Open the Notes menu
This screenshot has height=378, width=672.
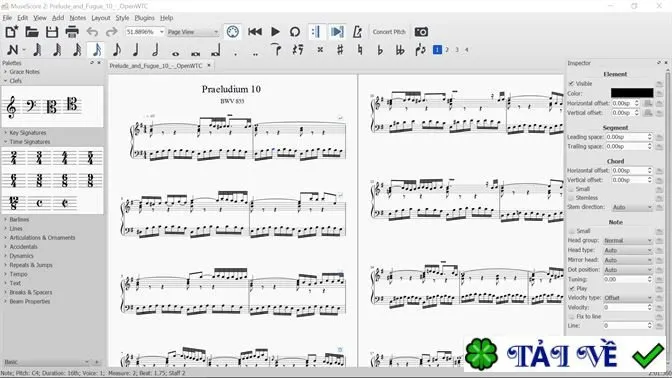click(78, 18)
